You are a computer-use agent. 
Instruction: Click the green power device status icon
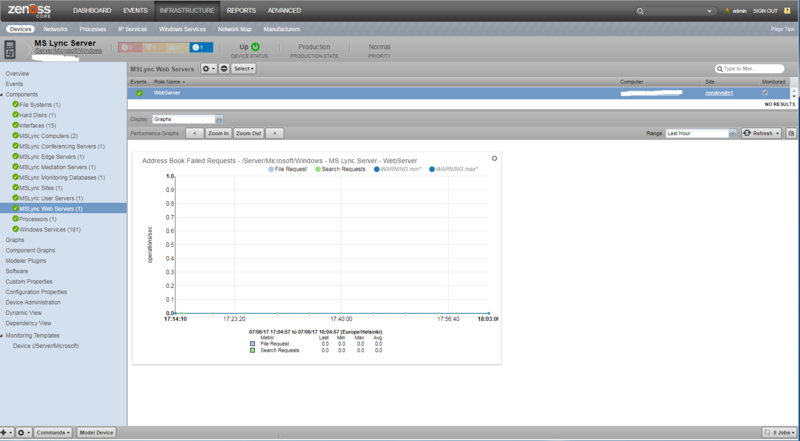pos(255,47)
